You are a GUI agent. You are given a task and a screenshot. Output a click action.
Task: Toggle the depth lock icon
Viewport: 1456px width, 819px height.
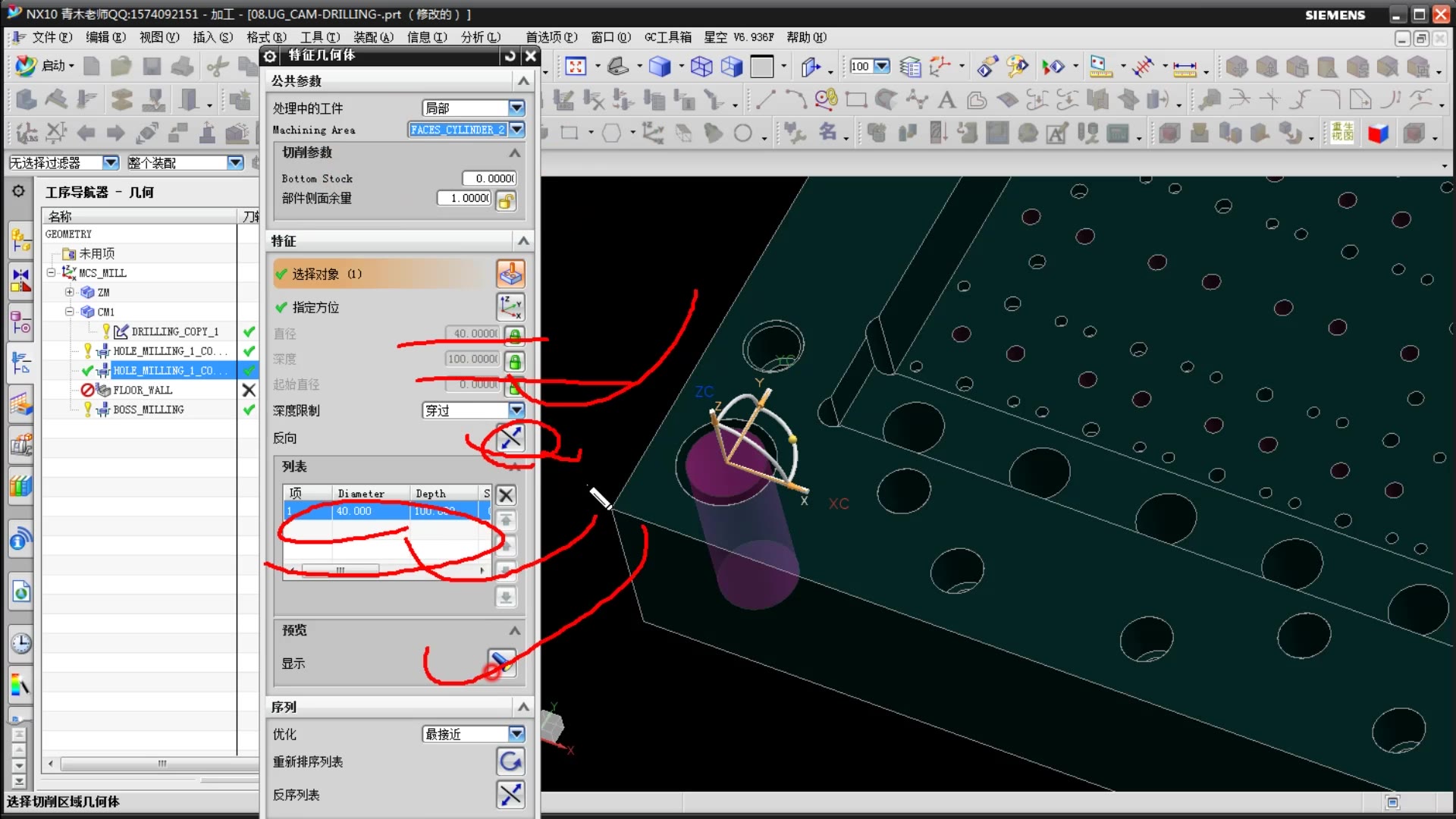tap(515, 360)
